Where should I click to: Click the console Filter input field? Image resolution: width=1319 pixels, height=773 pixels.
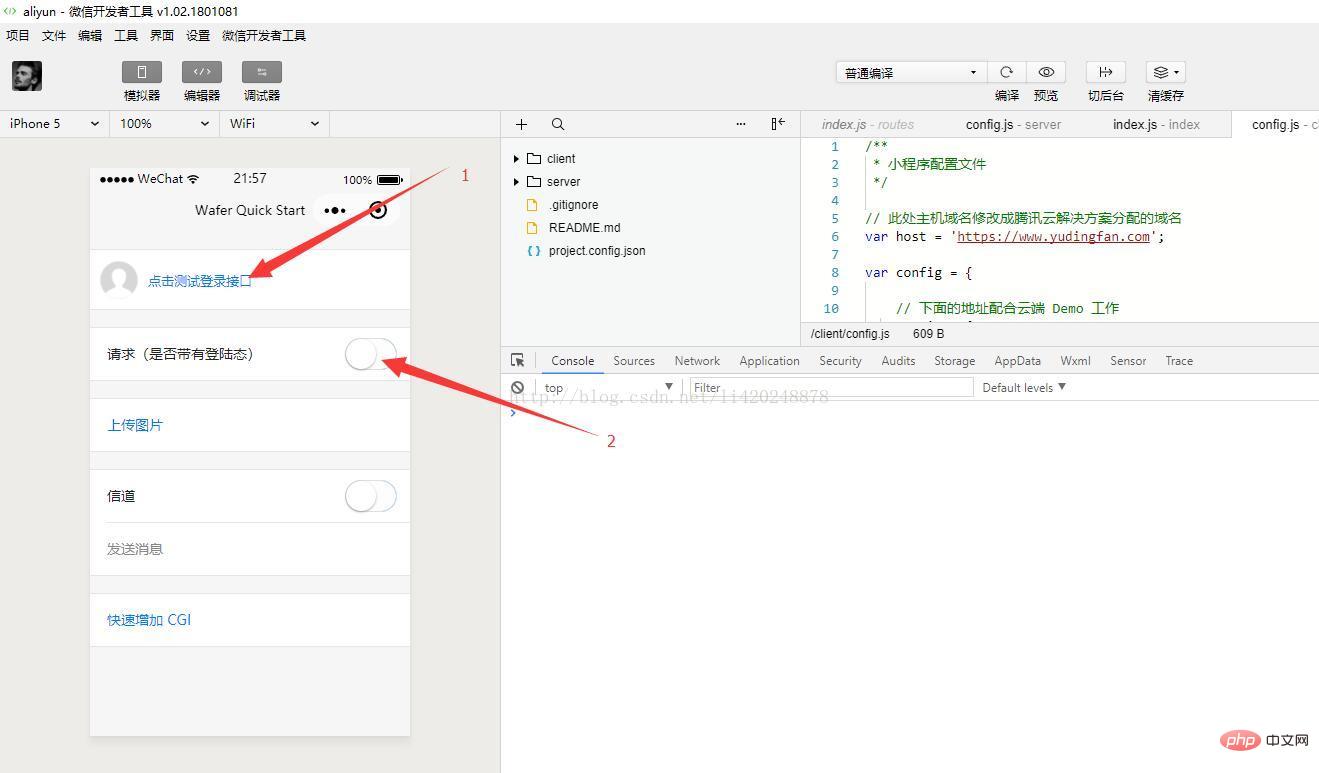click(x=831, y=387)
